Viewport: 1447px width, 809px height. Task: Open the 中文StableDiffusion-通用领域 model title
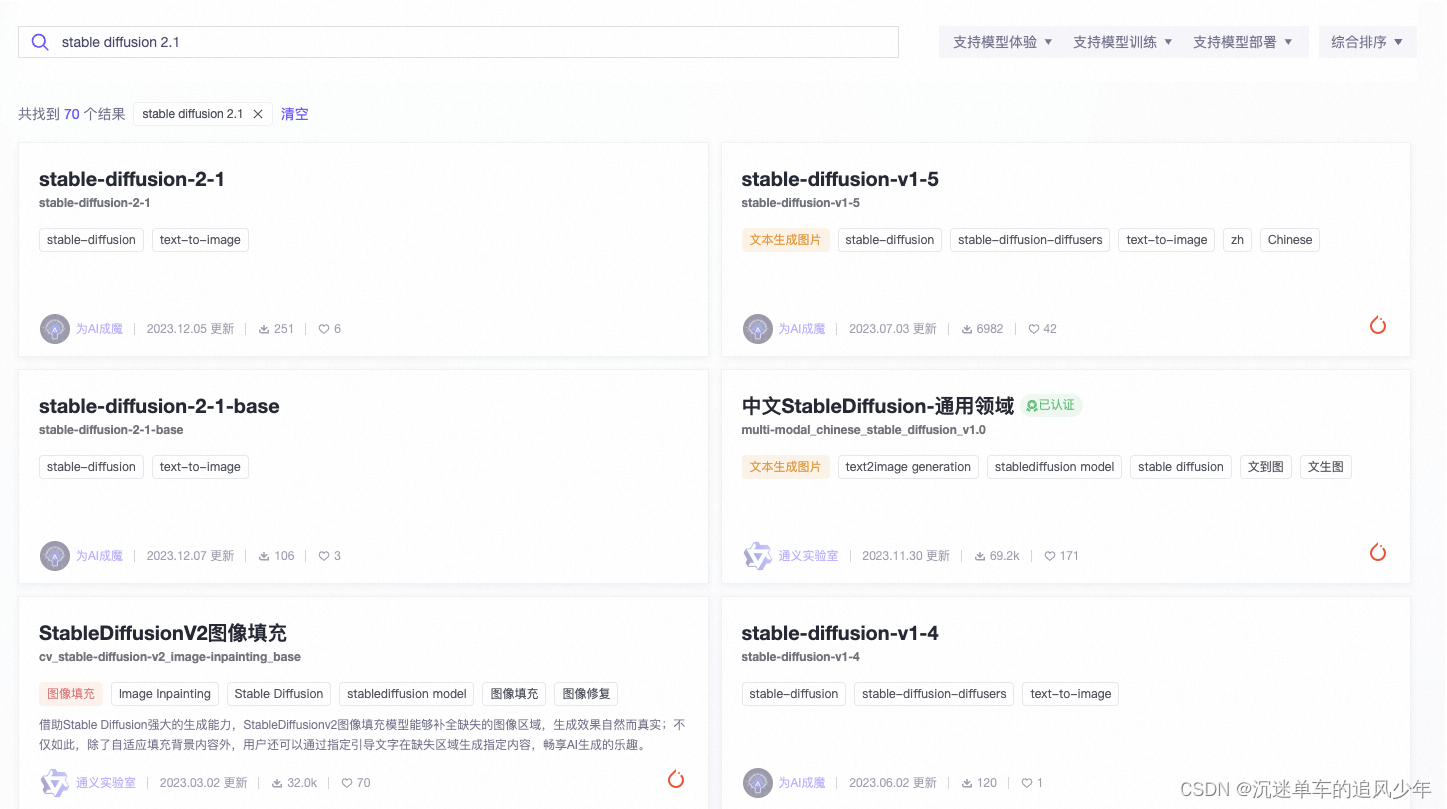[x=877, y=406]
